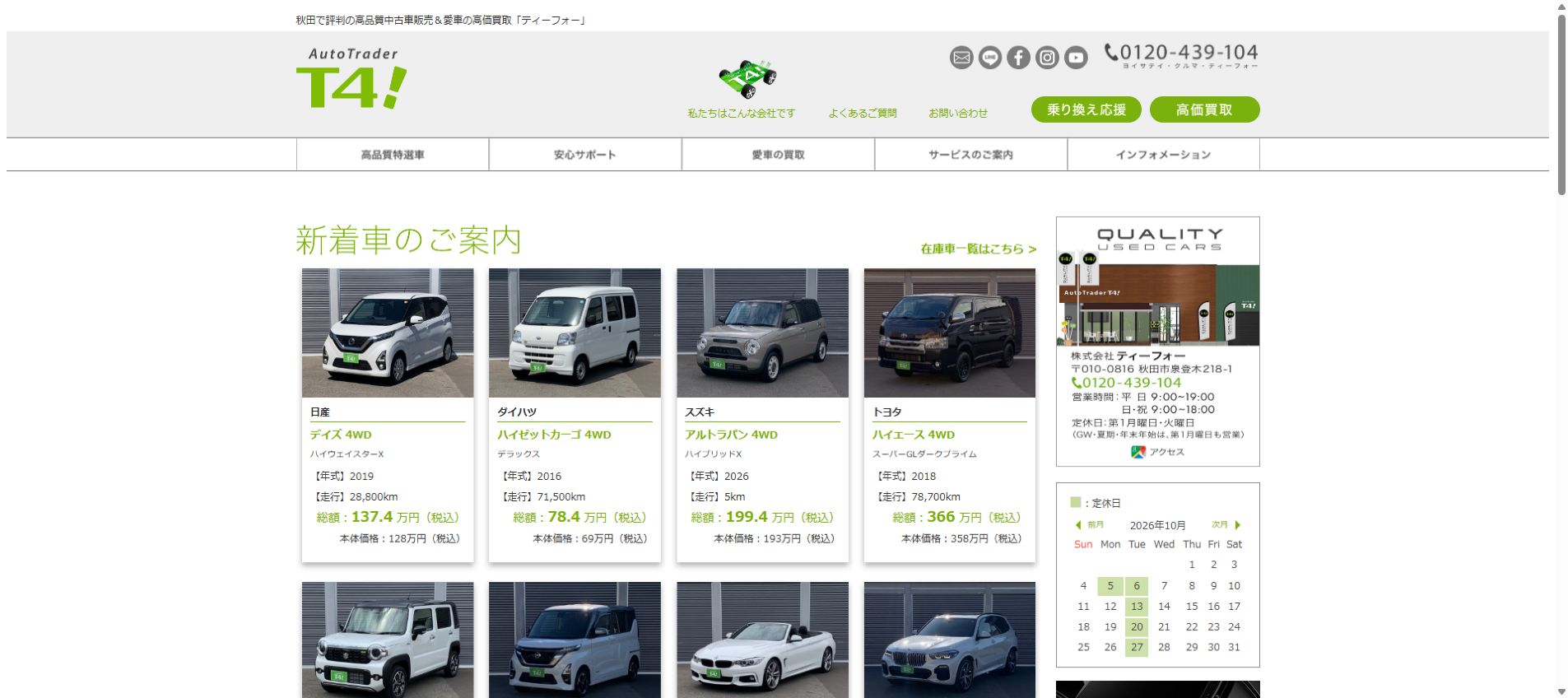Open 安心サポート menu

[x=585, y=155]
